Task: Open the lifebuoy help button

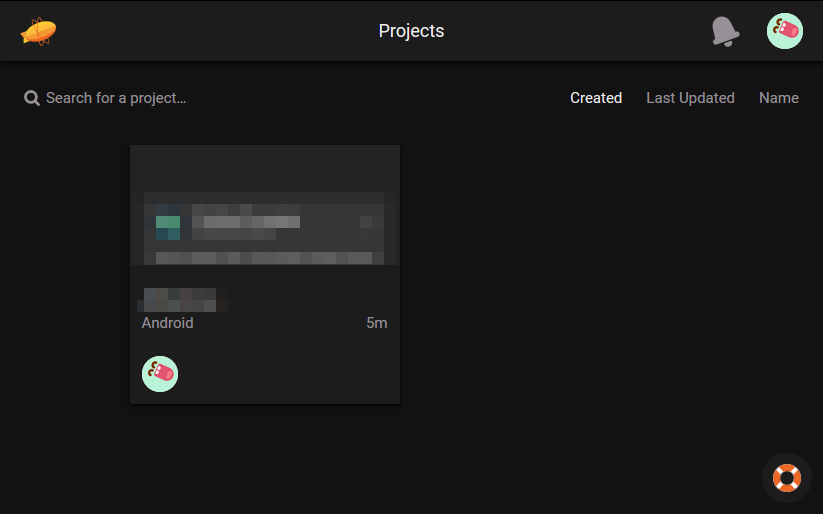Action: click(x=787, y=478)
